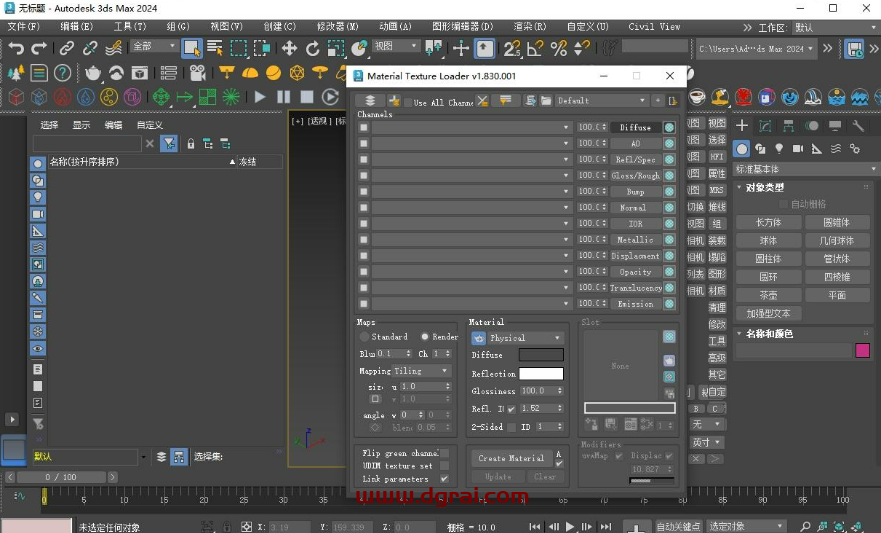
Task: Select the Cameras category icon
Action: point(798,148)
